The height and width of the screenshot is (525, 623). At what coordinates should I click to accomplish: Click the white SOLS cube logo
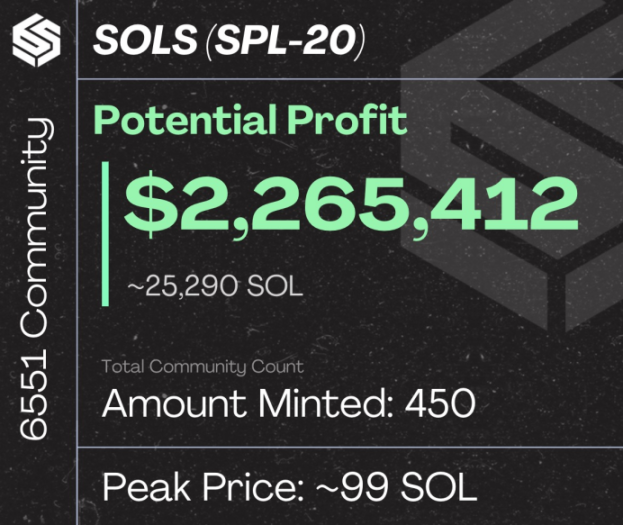[36, 40]
